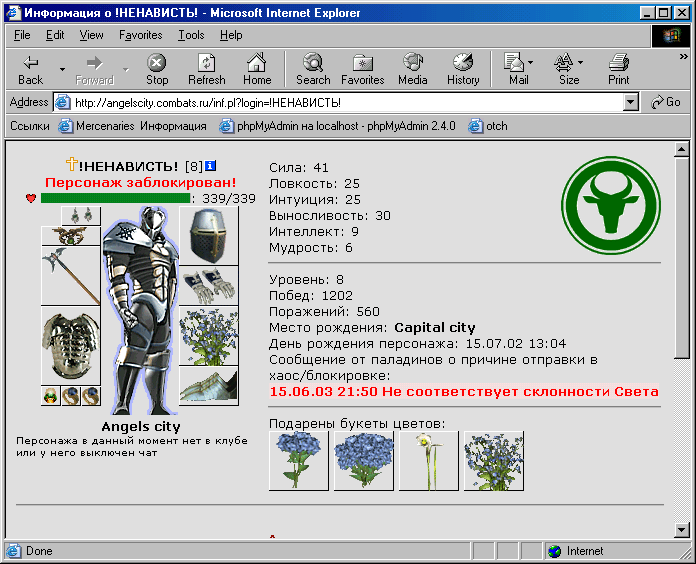This screenshot has width=696, height=564.
Task: Open the otch links bar shortcut
Action: (x=488, y=126)
